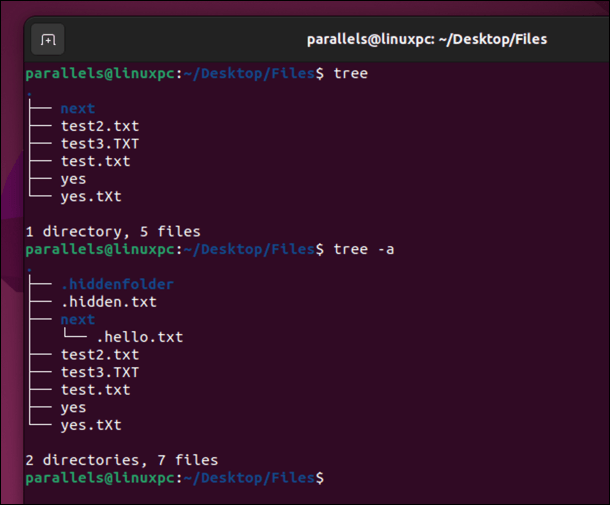610x505 pixels.
Task: Click test.txt in the tree -a output
Action: click(x=95, y=390)
